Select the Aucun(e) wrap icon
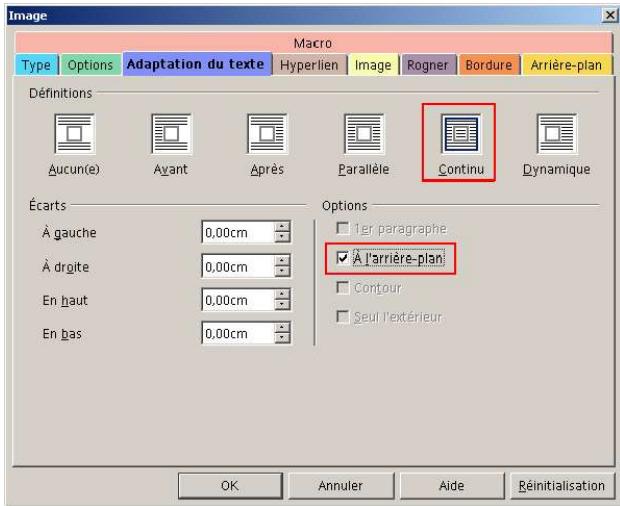This screenshot has width=620, height=506. pos(74,134)
